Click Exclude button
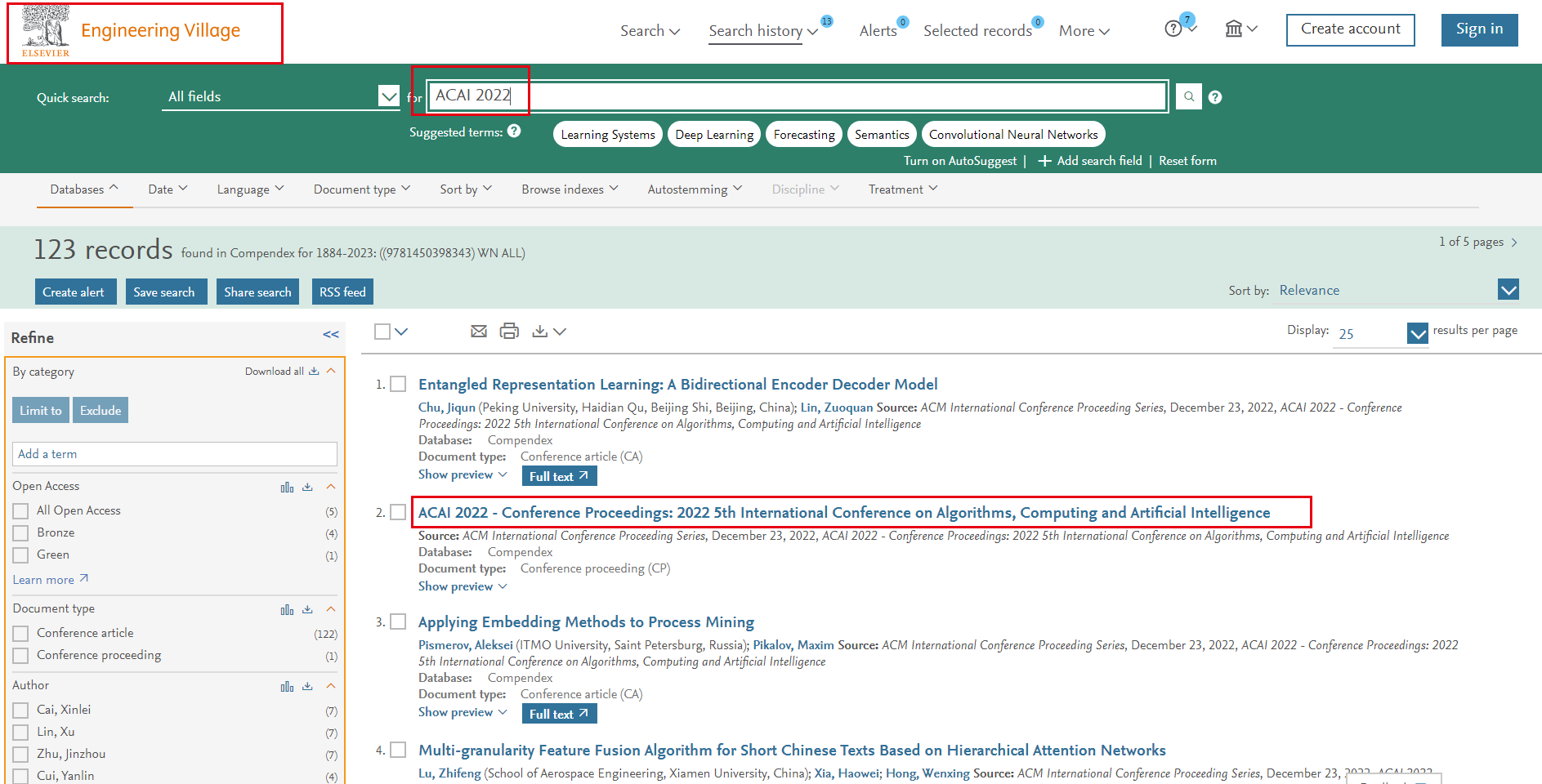The width and height of the screenshot is (1542, 784). click(101, 410)
